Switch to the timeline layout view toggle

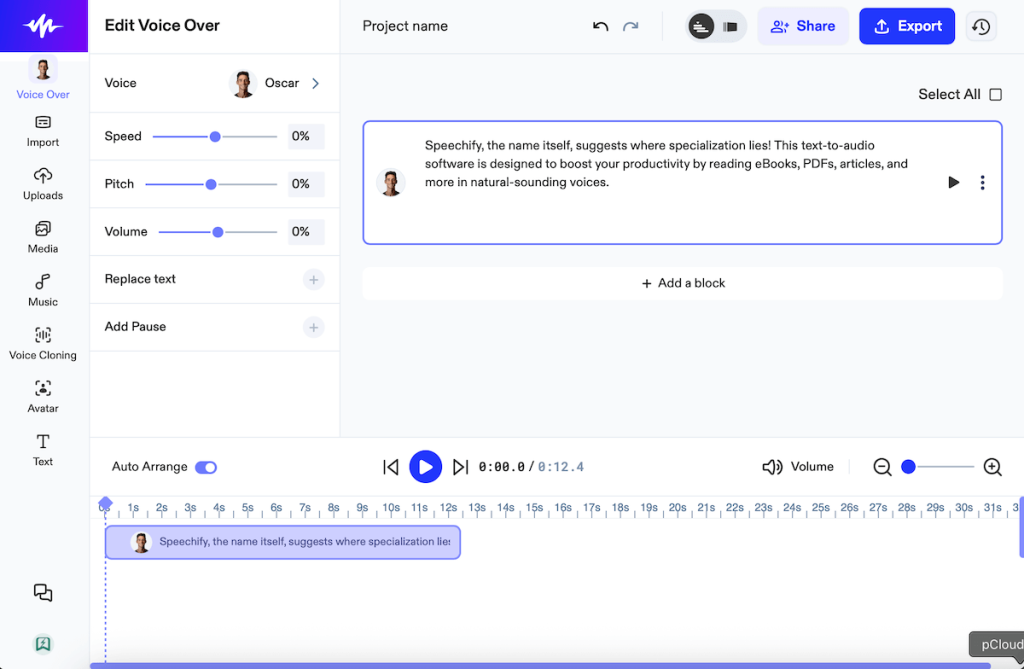701,27
